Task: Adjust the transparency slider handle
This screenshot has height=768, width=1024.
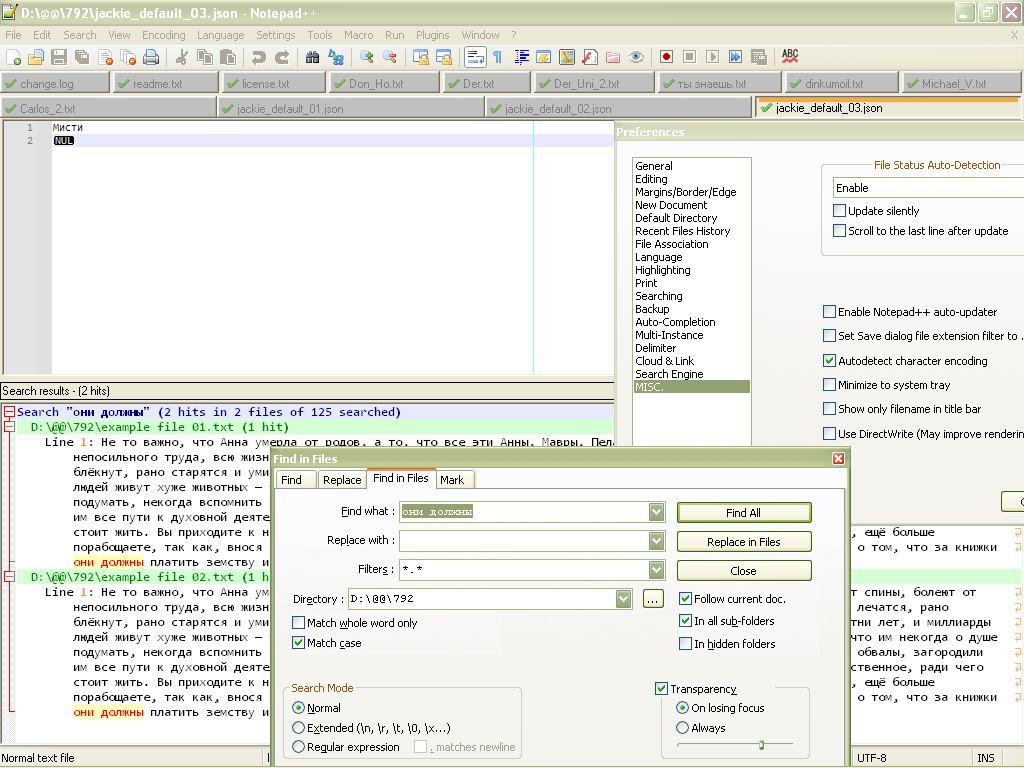Action: tap(761, 744)
